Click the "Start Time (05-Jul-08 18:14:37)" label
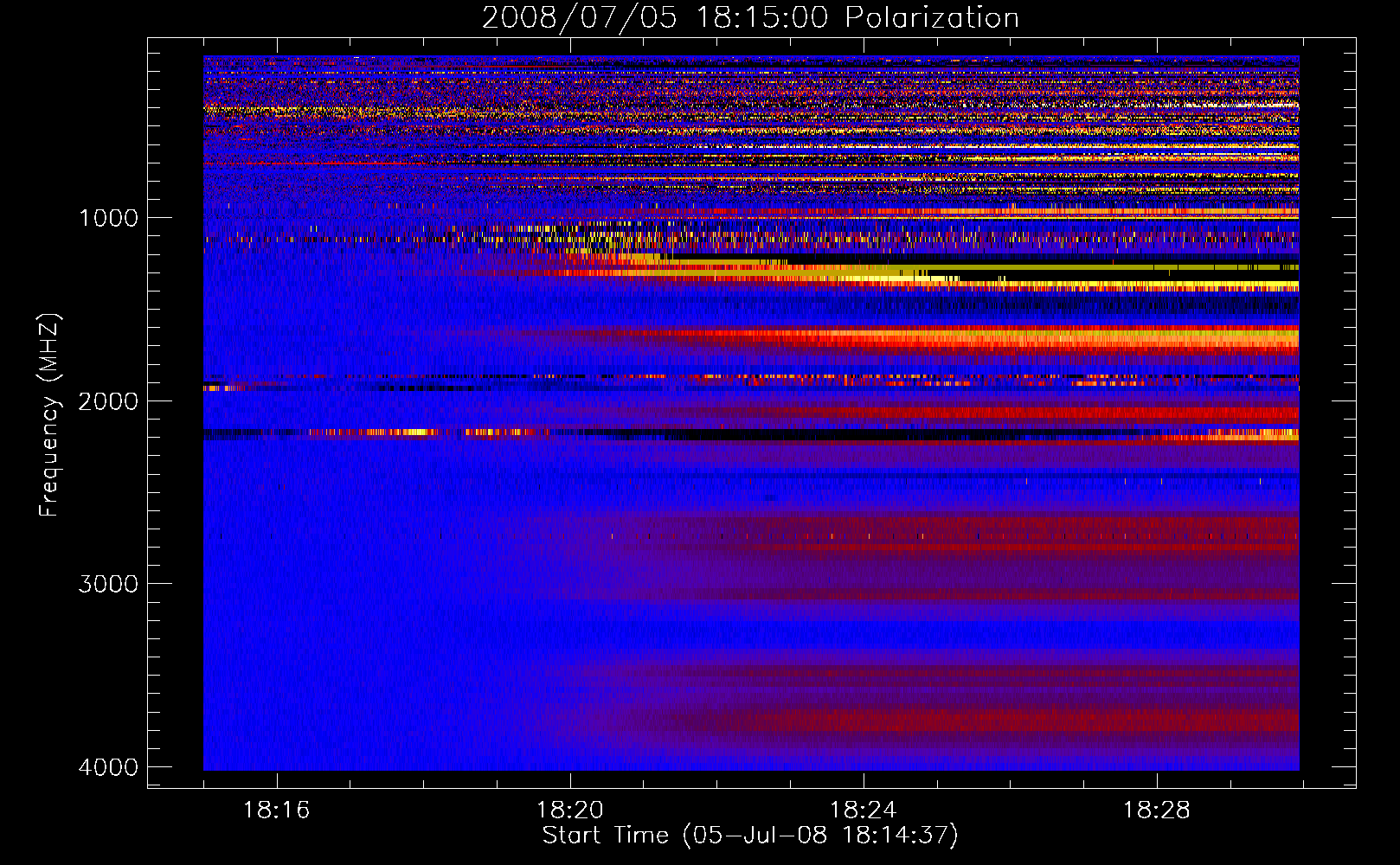The height and width of the screenshot is (865, 1400). coord(750,836)
